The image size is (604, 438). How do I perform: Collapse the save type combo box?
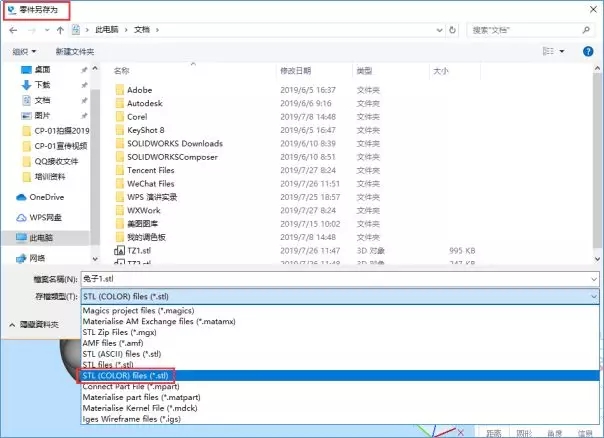594,297
